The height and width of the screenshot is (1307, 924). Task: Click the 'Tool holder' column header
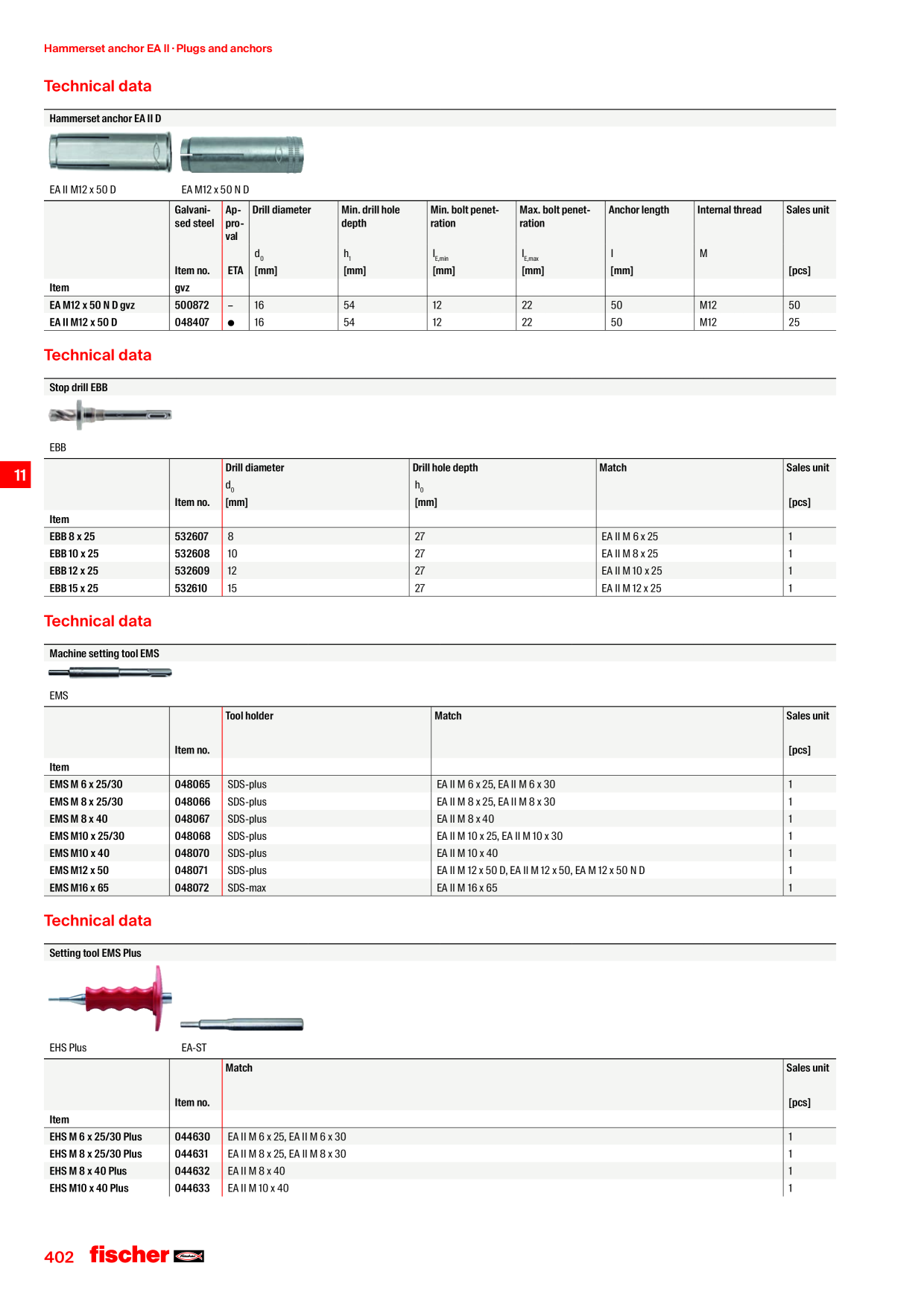[250, 716]
